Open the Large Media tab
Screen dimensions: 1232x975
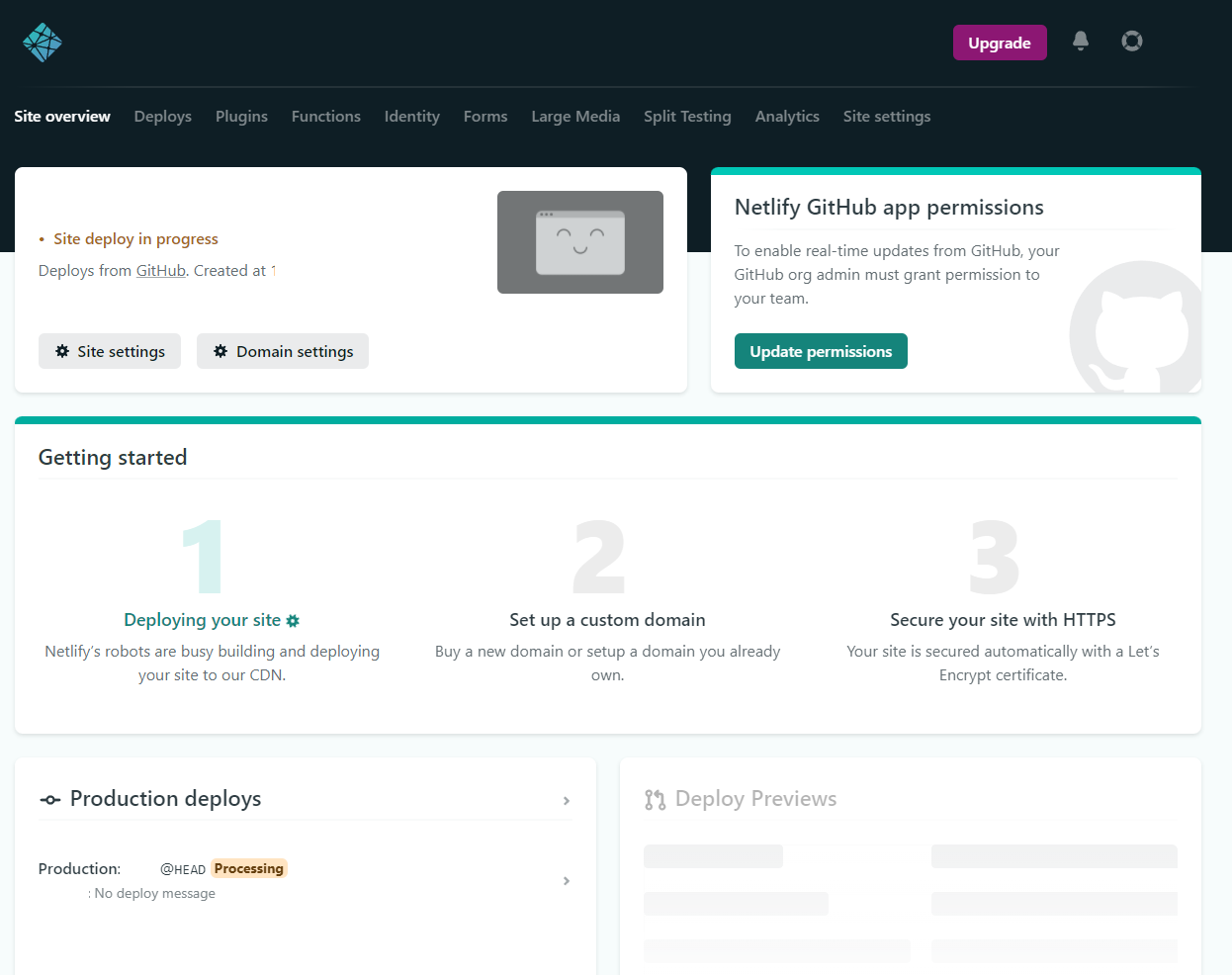(575, 117)
